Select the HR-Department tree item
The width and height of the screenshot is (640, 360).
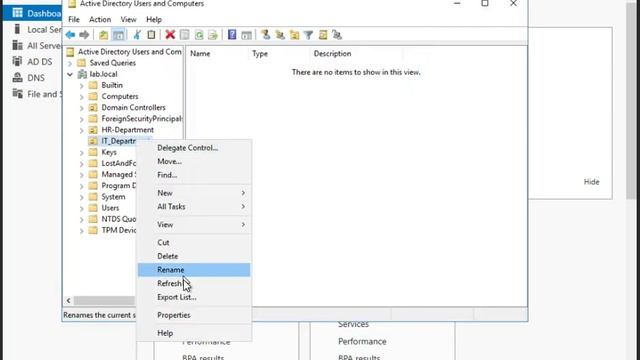pyautogui.click(x=127, y=130)
